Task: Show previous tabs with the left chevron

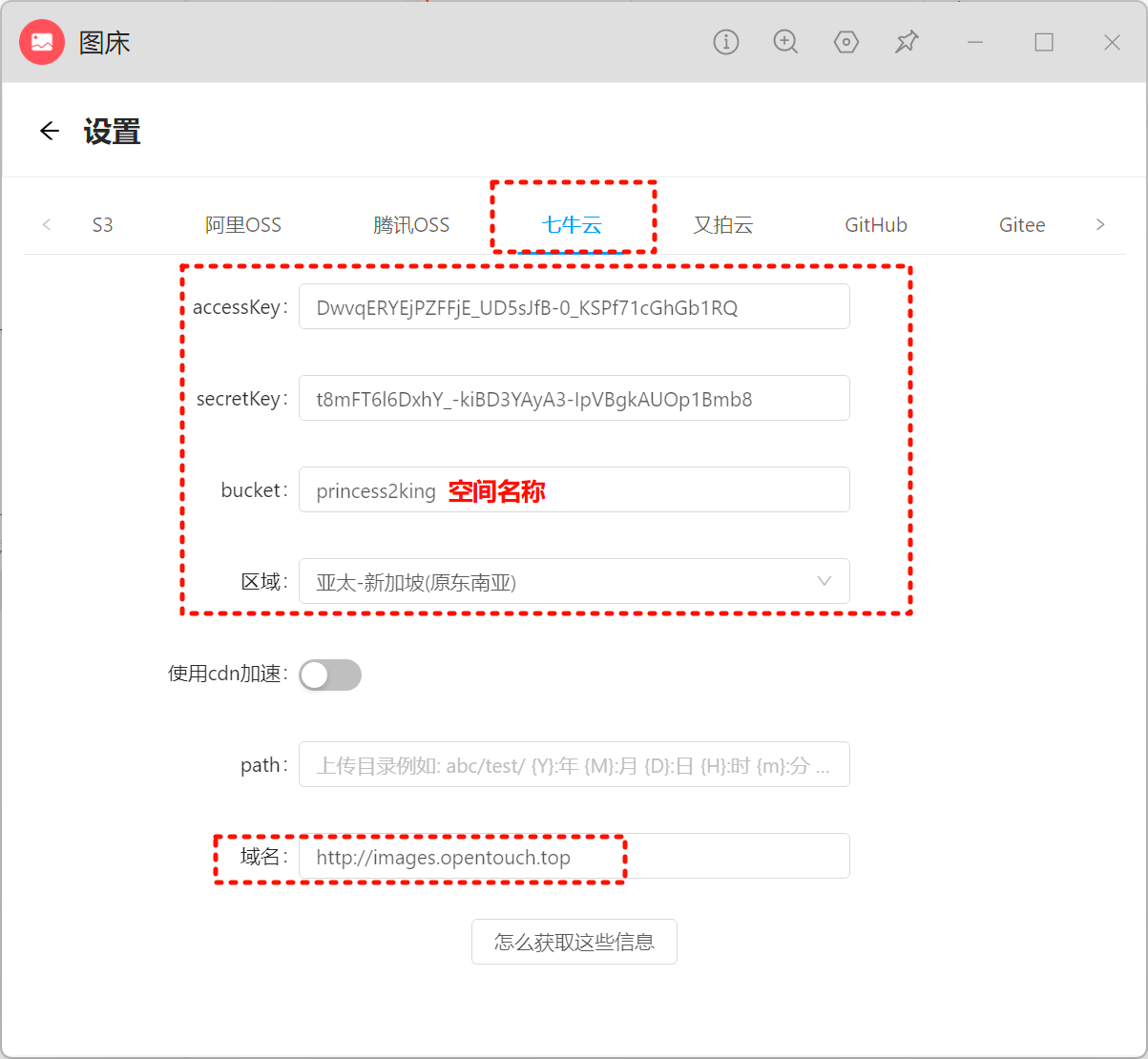Action: coord(47,225)
